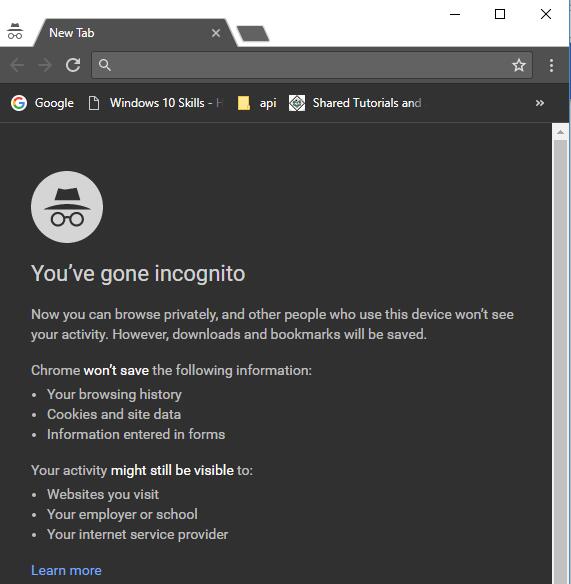
Task: Maximize the Chrome window
Action: click(x=499, y=14)
